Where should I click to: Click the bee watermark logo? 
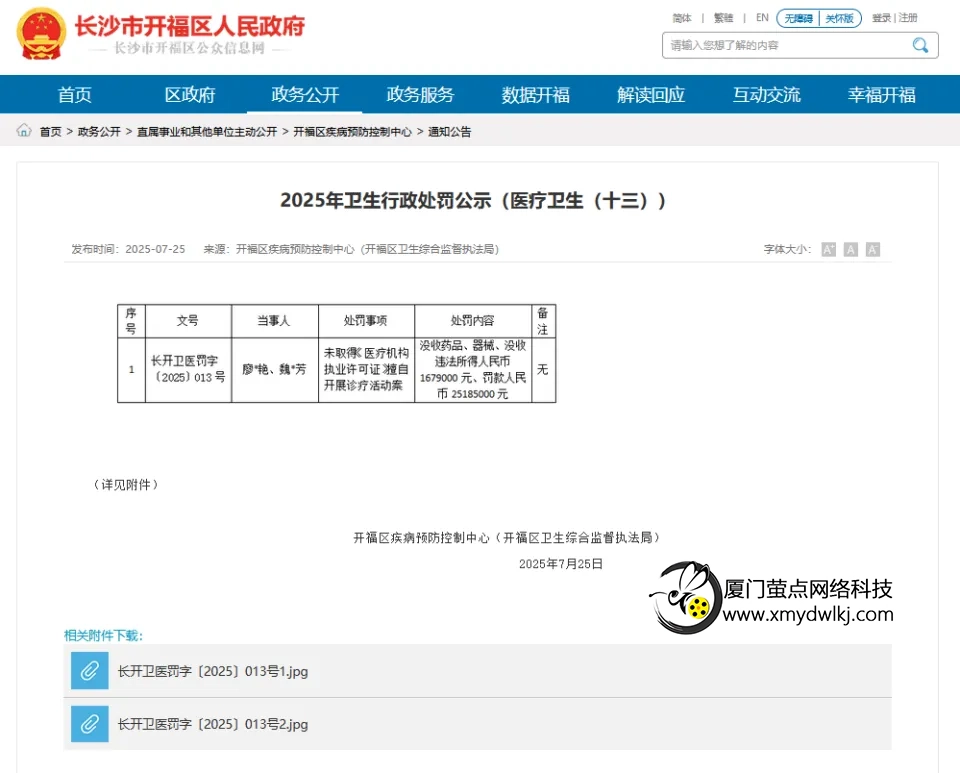point(688,598)
